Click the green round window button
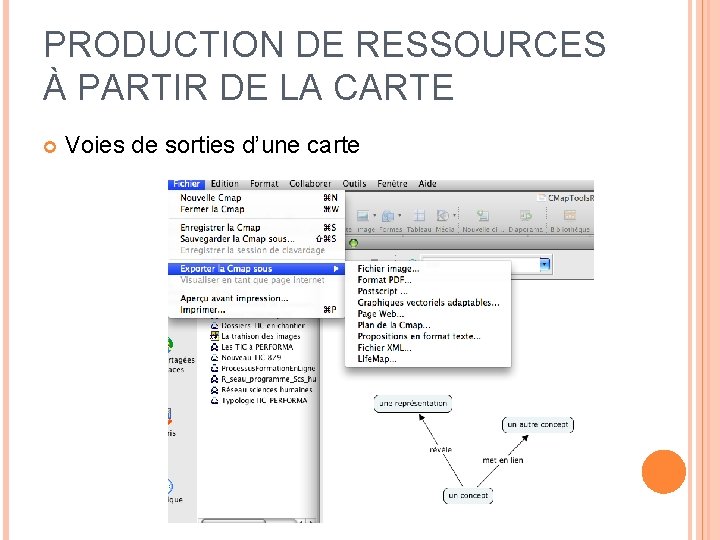This screenshot has width=720, height=540. point(354,243)
